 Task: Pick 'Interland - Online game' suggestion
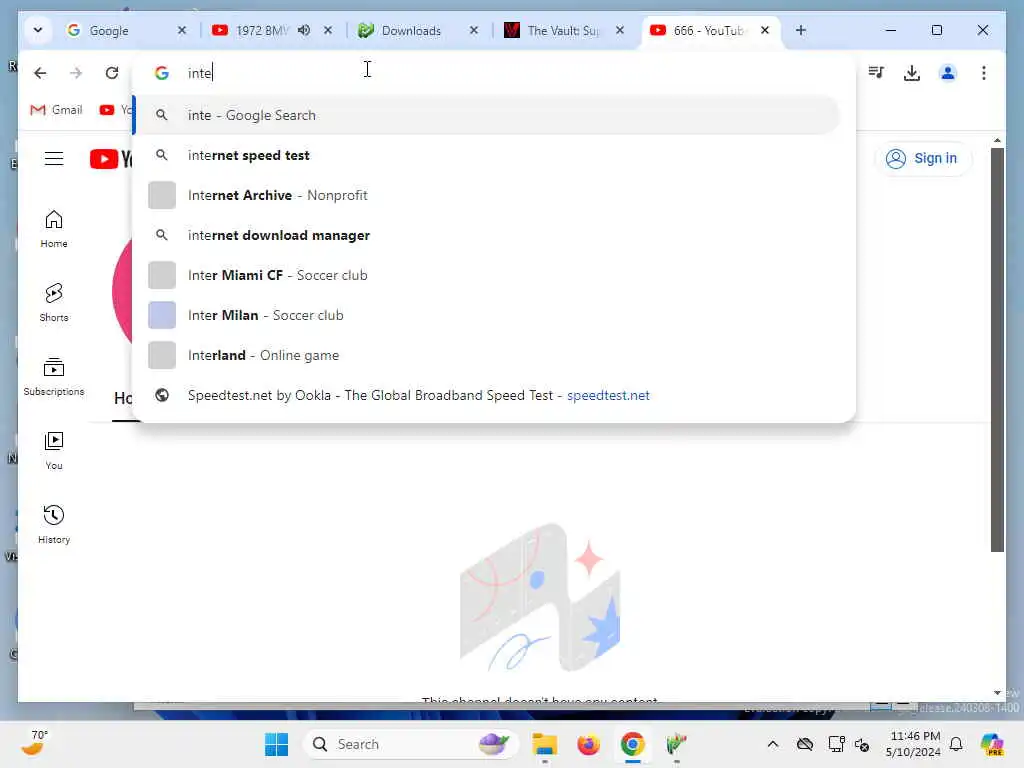pyautogui.click(x=487, y=355)
